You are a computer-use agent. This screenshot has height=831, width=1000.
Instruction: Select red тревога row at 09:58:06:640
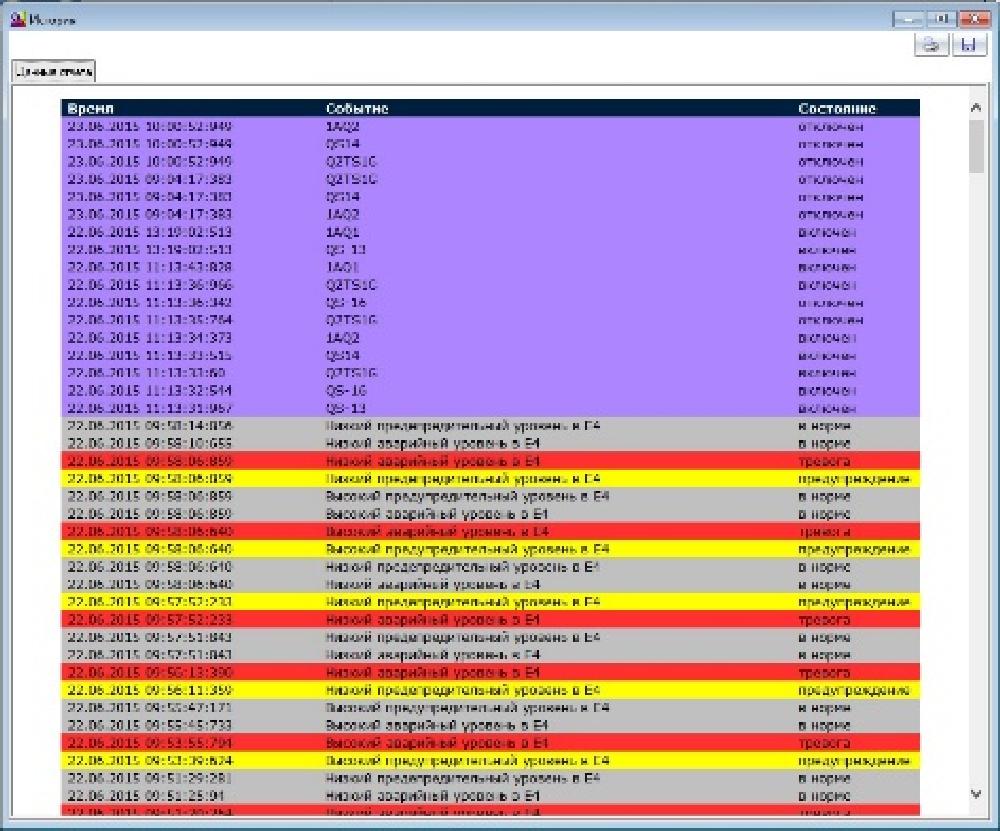coord(490,532)
